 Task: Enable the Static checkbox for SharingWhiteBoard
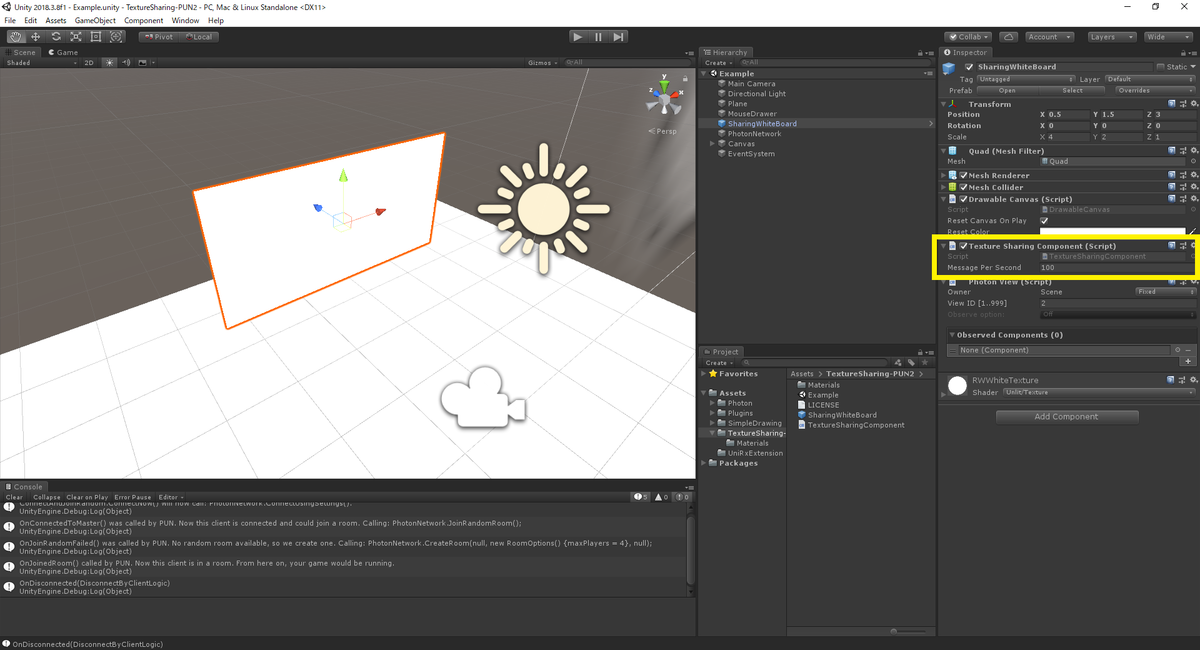coord(1161,67)
